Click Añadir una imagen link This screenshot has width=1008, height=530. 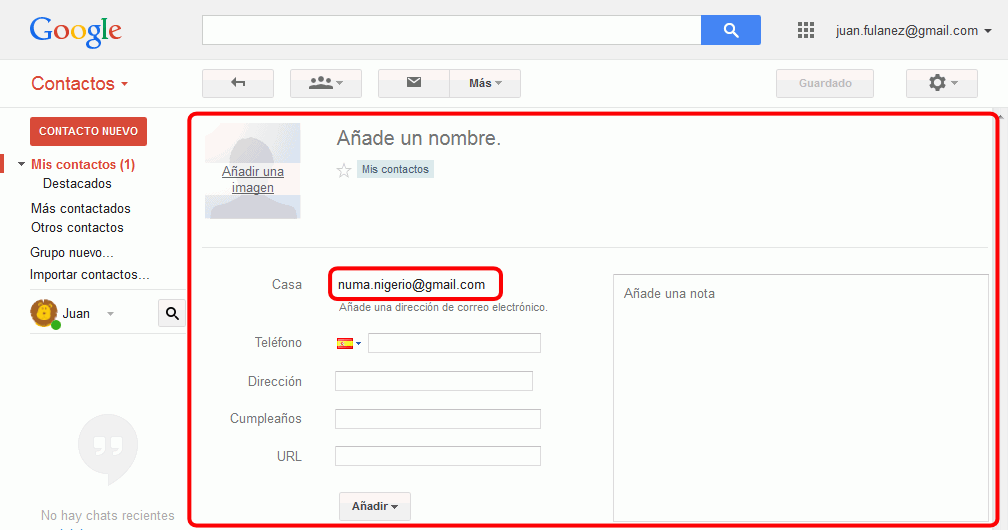(x=253, y=179)
